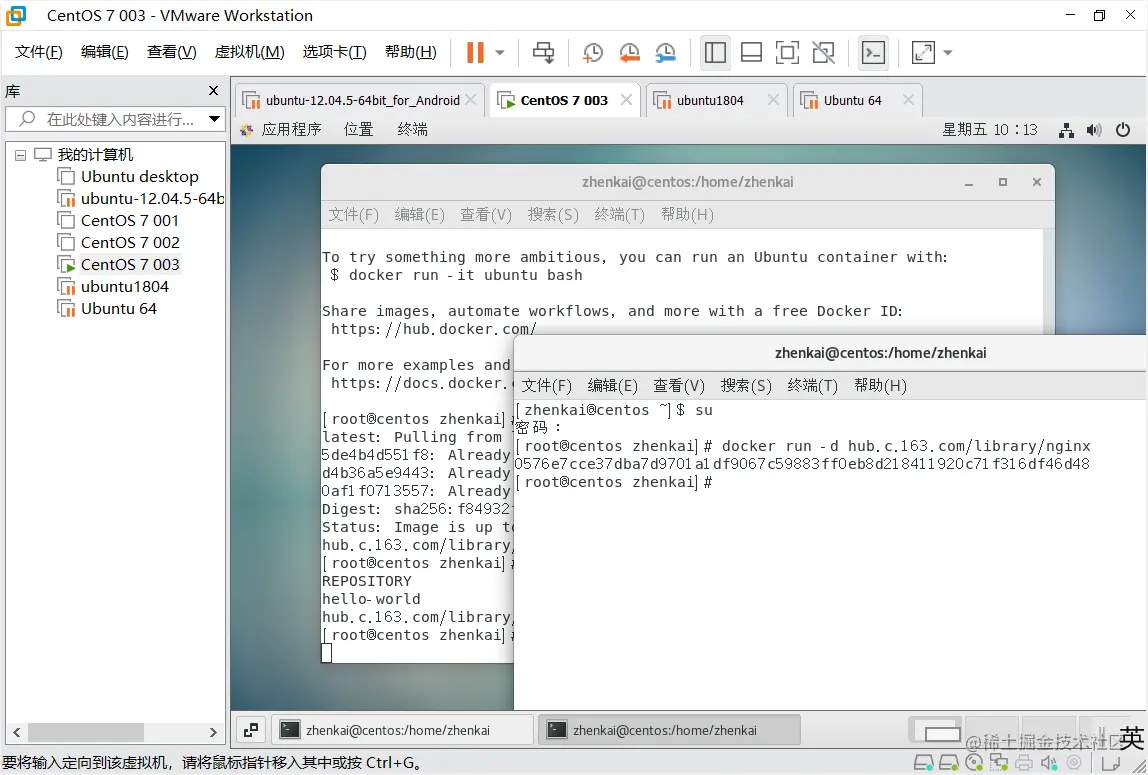This screenshot has height=775, width=1148.
Task: Toggle the thumbnail bar view icon
Action: coord(751,52)
